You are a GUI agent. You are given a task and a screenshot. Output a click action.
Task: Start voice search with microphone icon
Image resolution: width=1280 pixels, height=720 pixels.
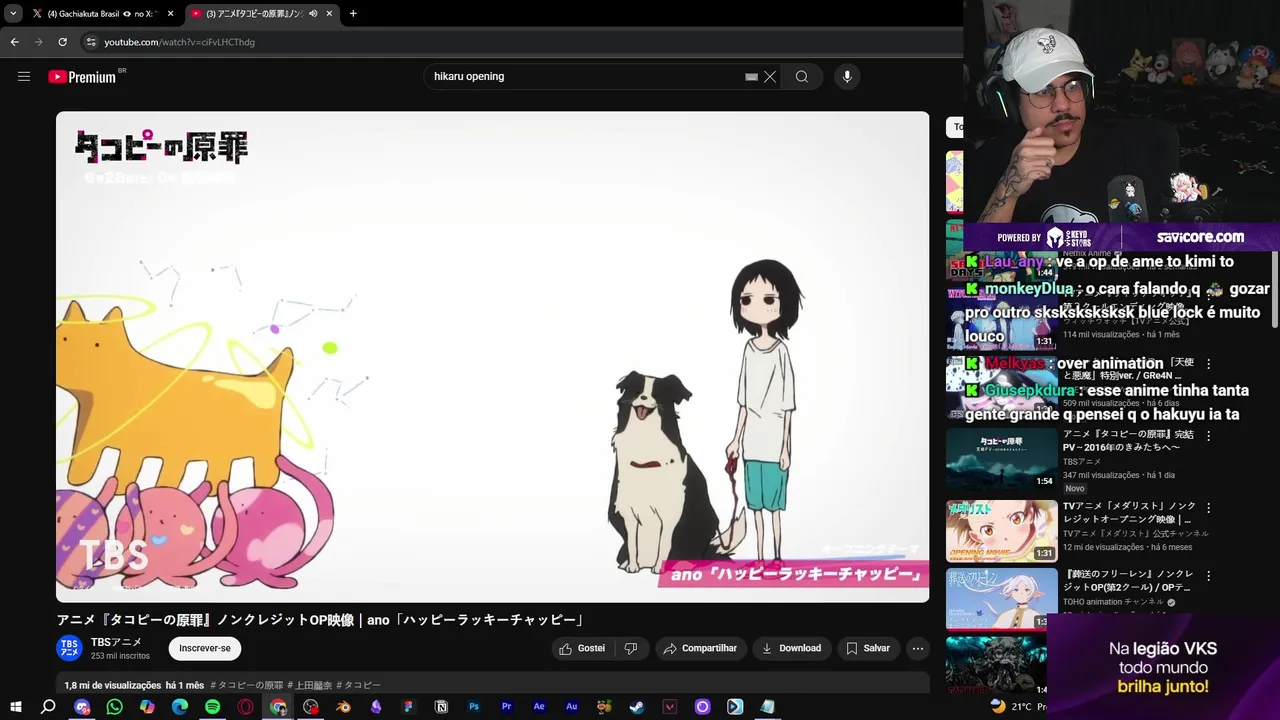tap(847, 77)
